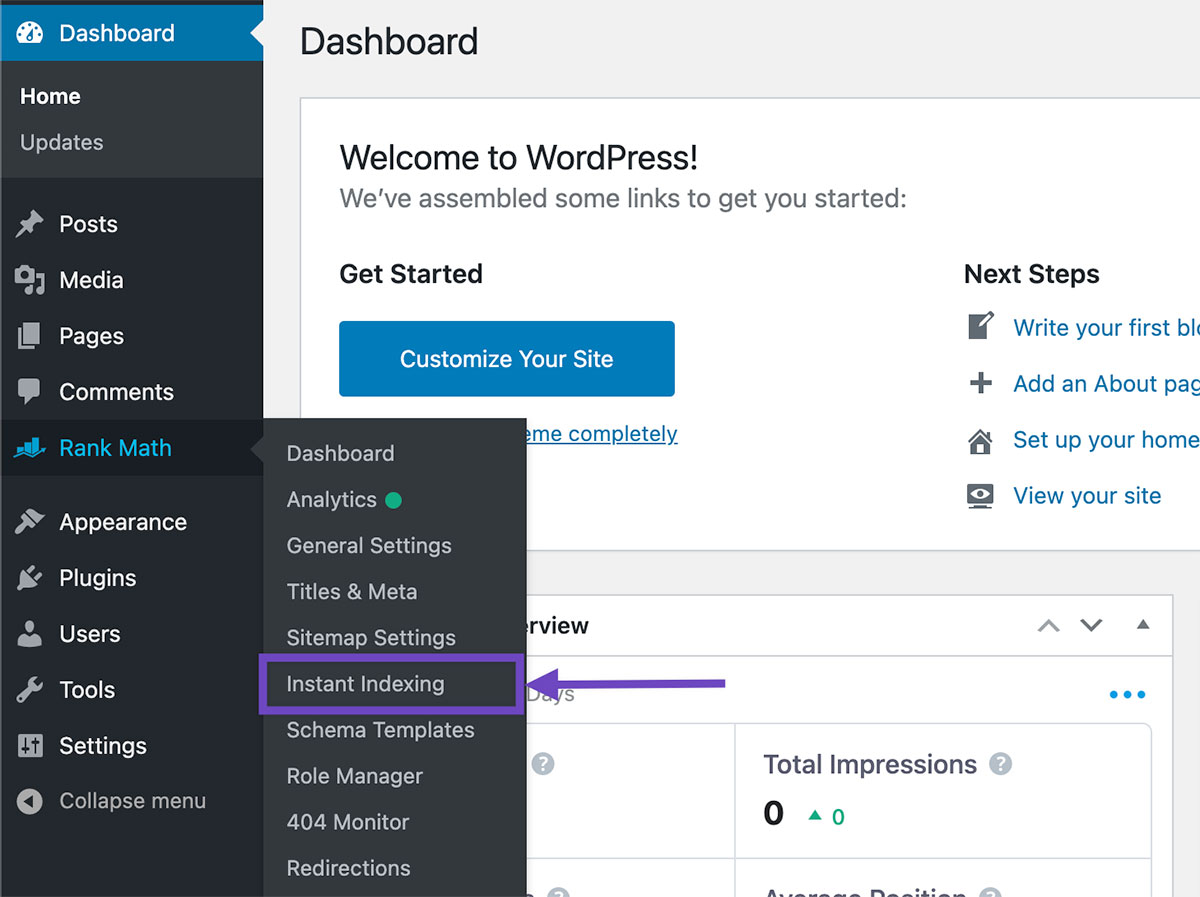Click the Appearance paintbrush icon

pos(30,522)
